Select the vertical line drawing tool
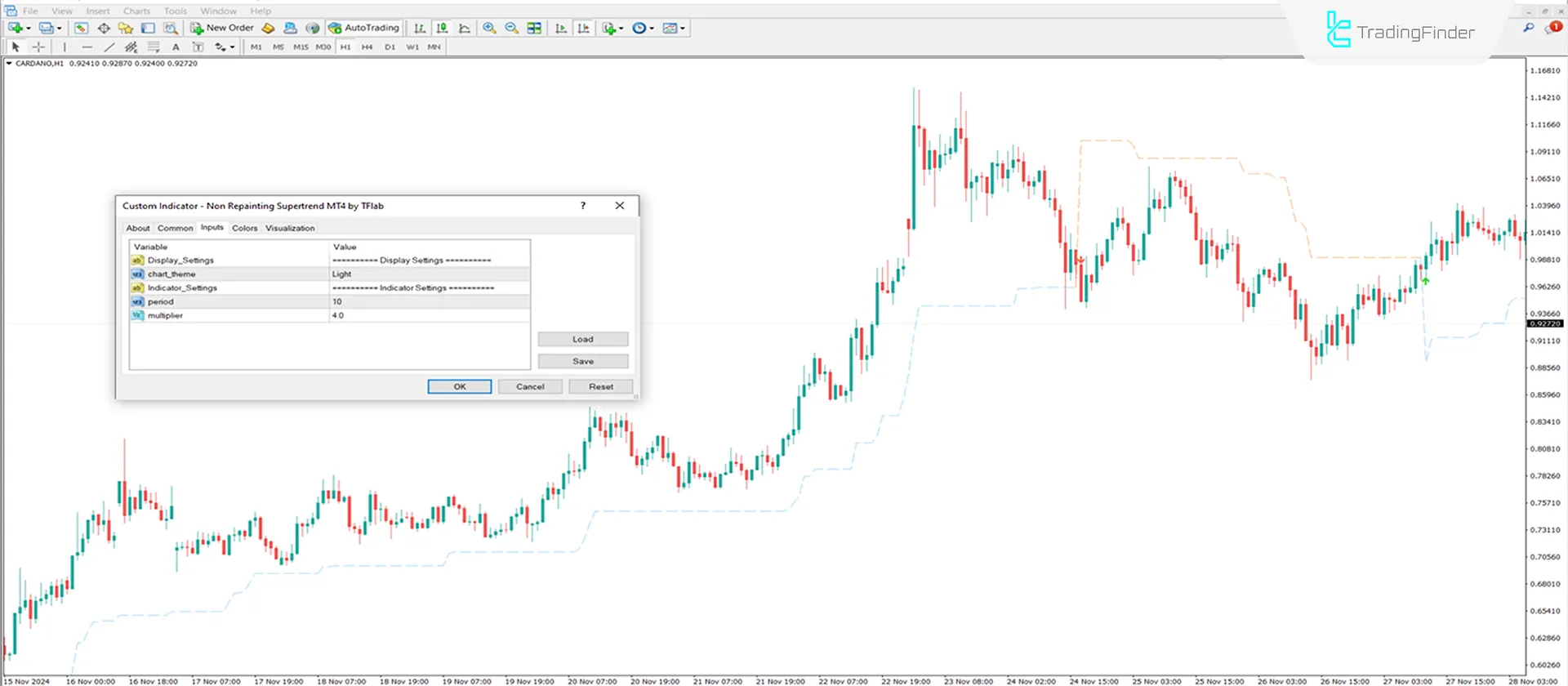Screen dimensions: 1568x686 point(65,47)
